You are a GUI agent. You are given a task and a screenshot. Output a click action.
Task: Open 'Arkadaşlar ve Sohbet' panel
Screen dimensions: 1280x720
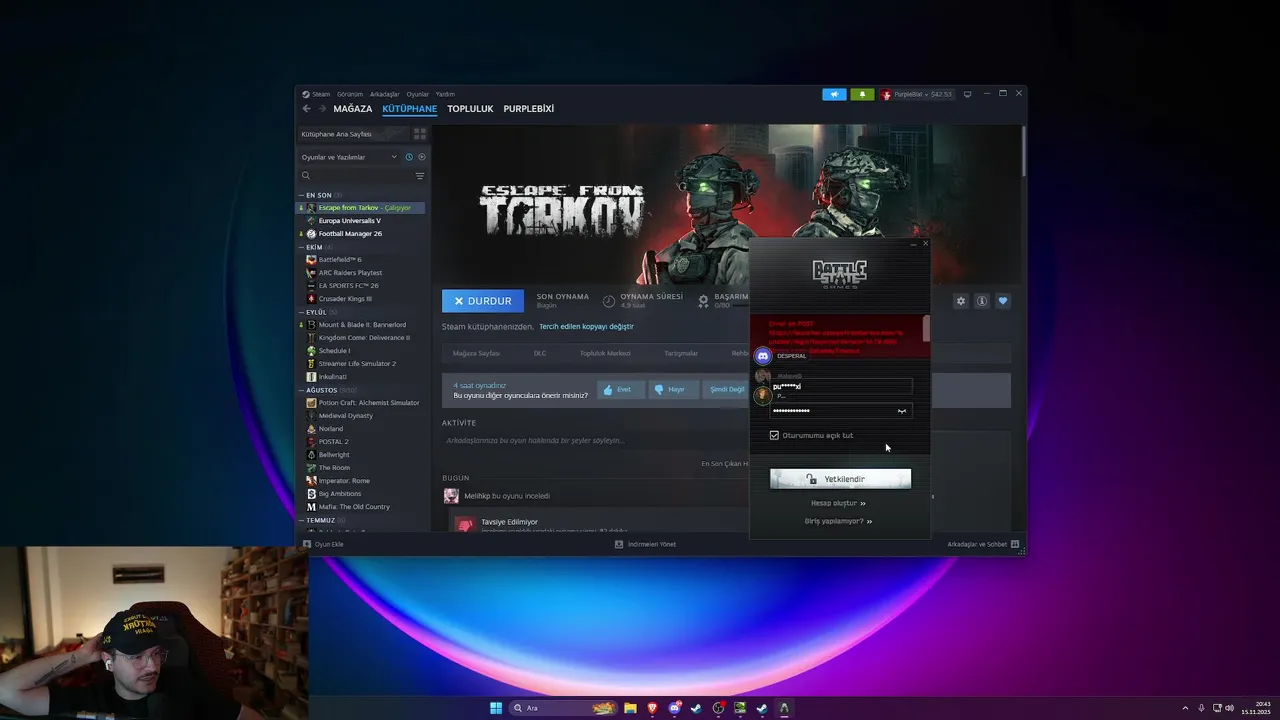(983, 544)
